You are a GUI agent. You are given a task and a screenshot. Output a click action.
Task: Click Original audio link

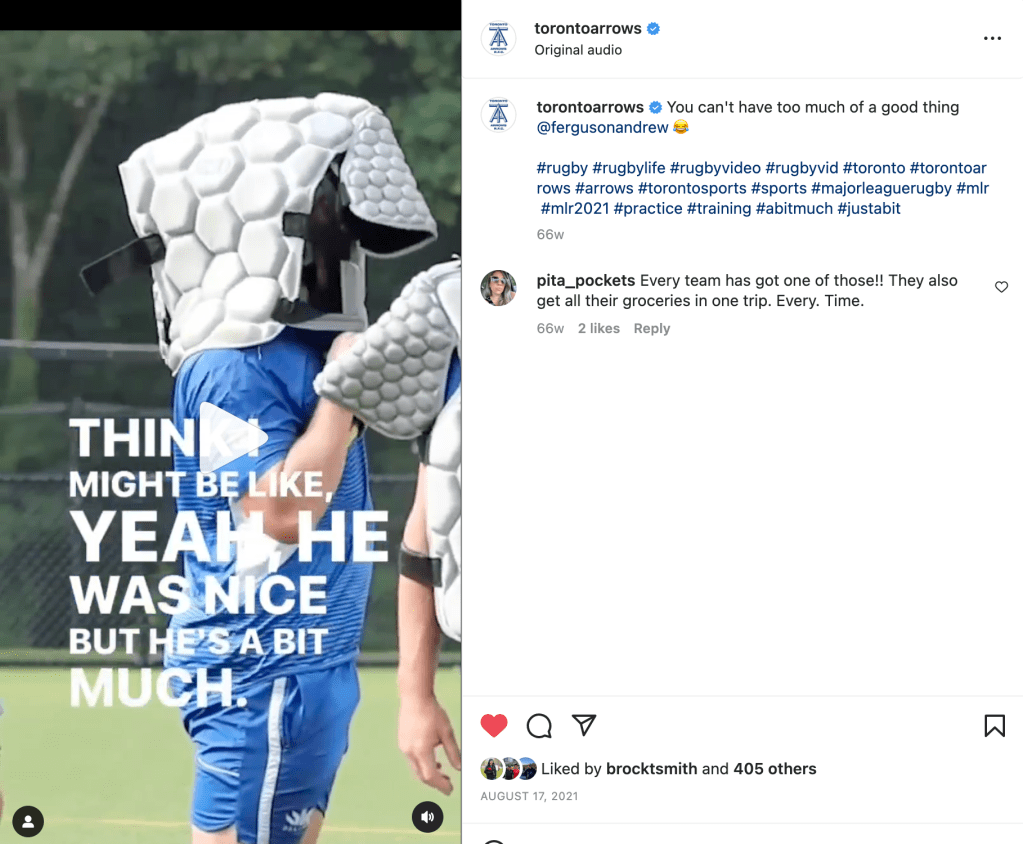(x=577, y=50)
